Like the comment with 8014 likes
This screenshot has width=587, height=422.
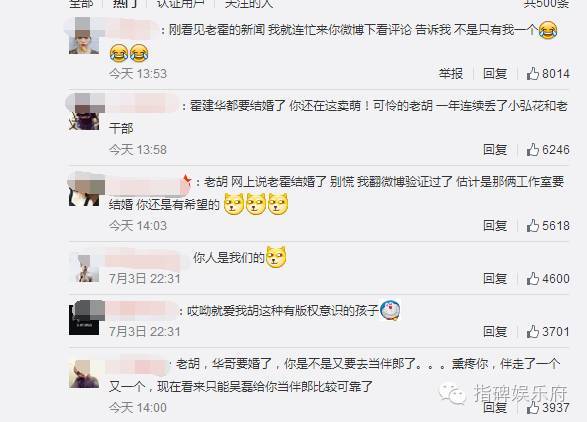pos(533,73)
